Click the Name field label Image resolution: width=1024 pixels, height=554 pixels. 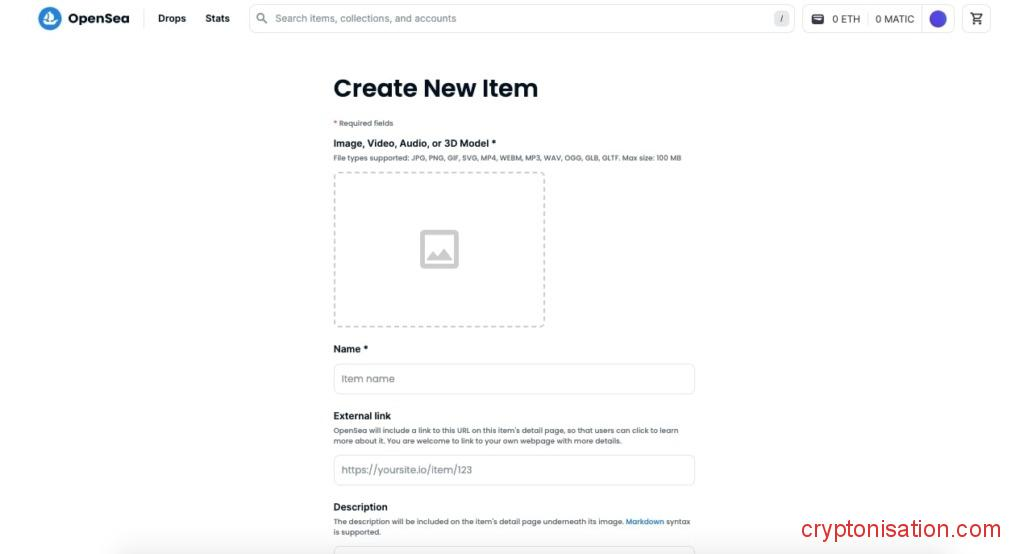[x=350, y=349]
